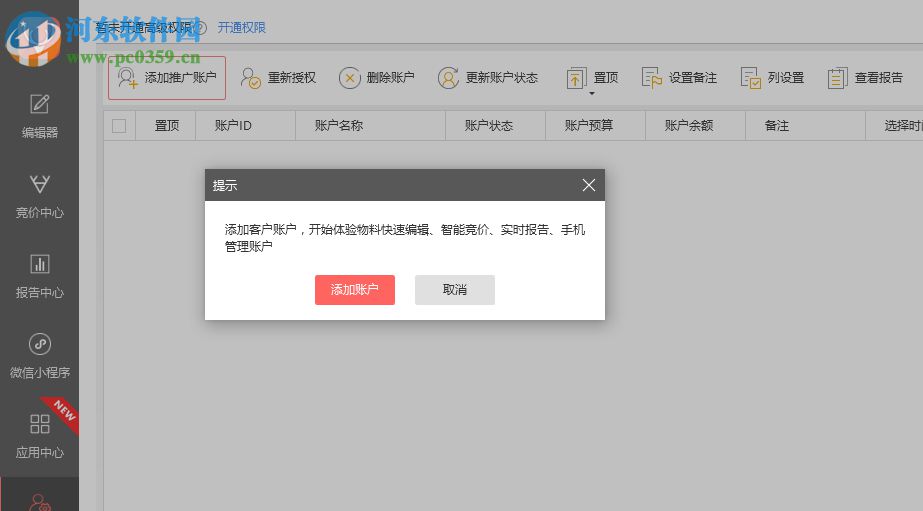
Task: Open the 设置备注 toolbar icon
Action: [x=652, y=78]
